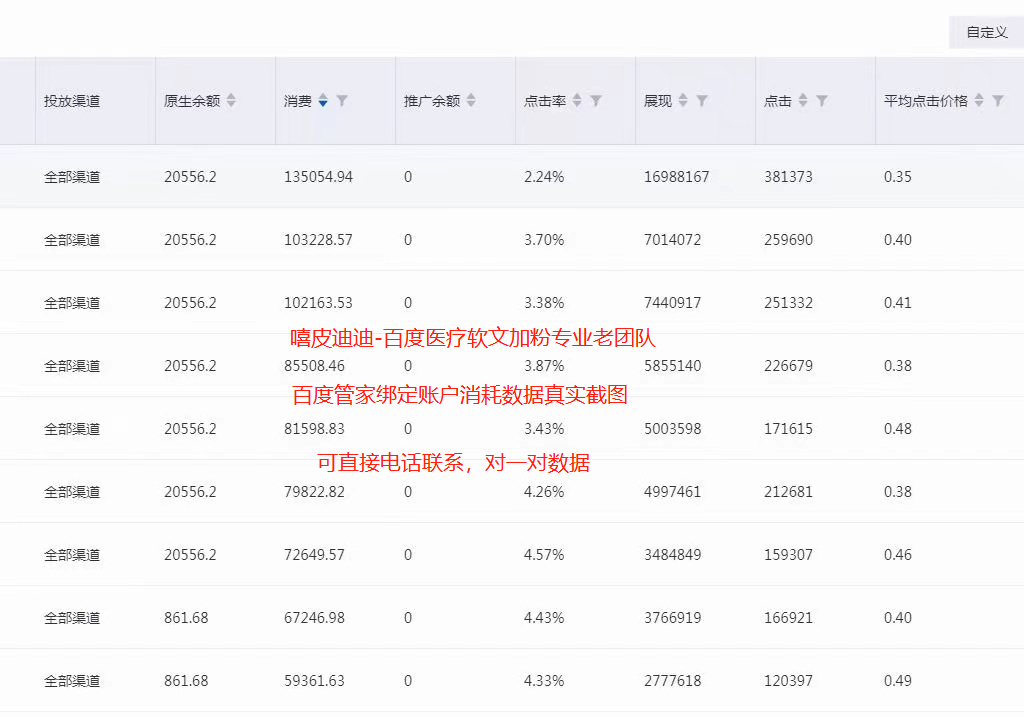
Task: Select the clicks value 259690
Action: [788, 240]
